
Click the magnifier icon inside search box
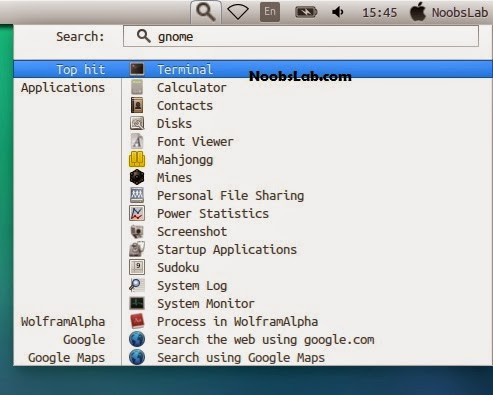144,36
